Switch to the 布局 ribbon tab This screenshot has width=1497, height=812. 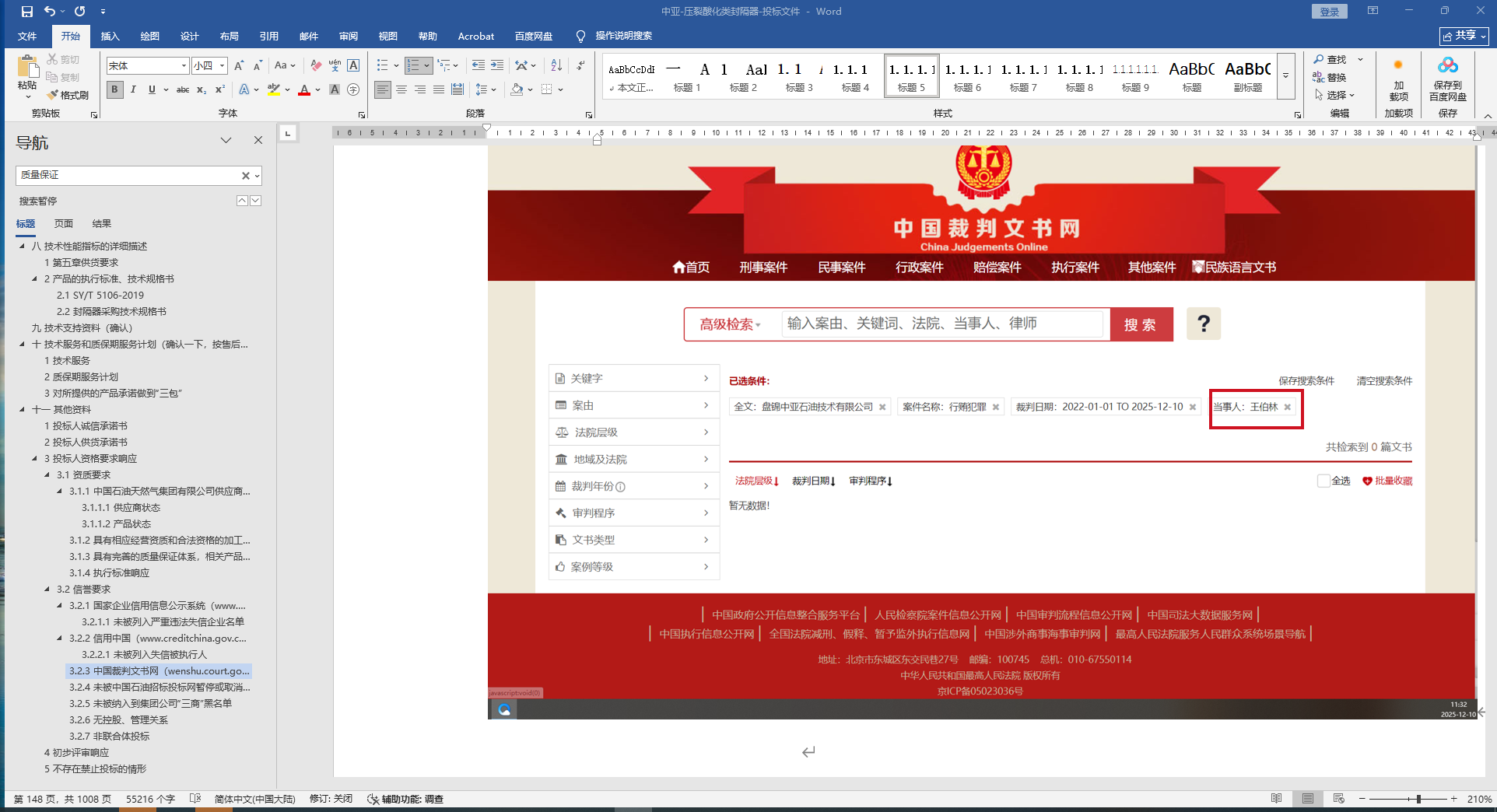click(x=229, y=37)
